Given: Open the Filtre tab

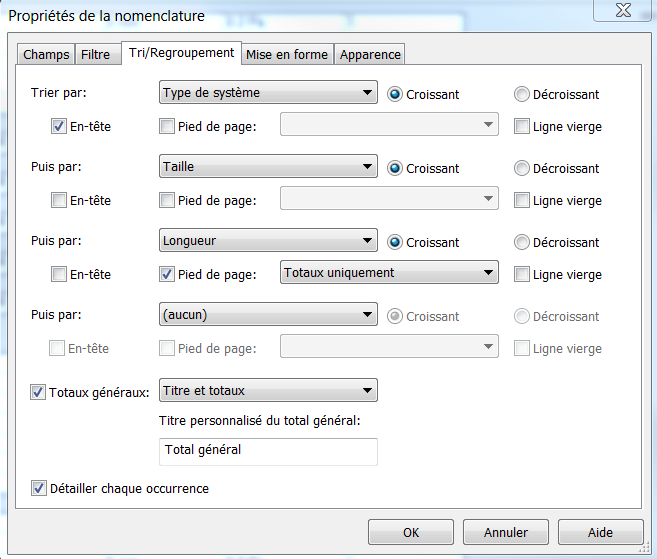Looking at the screenshot, I should click(96, 55).
